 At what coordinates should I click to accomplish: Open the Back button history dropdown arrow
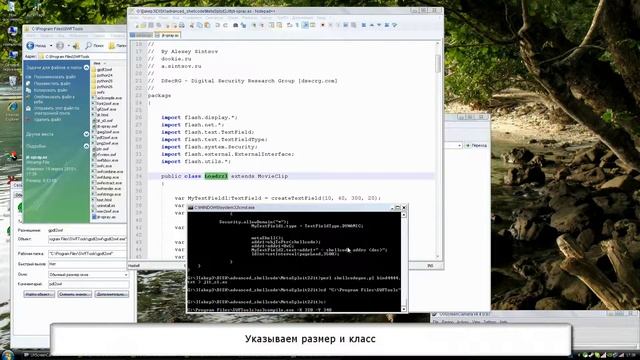(x=51, y=46)
